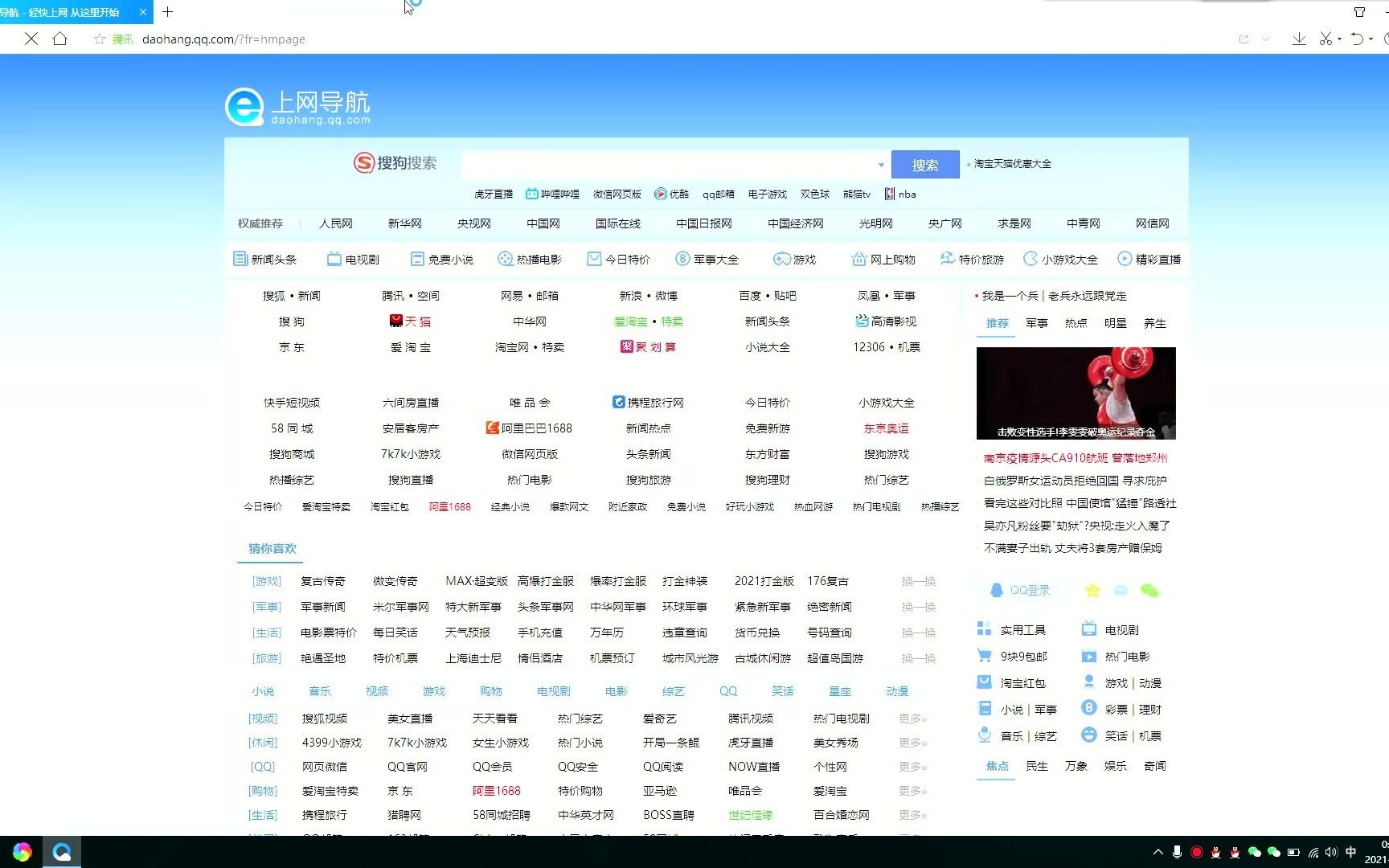Viewport: 1389px width, 868px height.
Task: Select 猜你喜欢 section tab
Action: tap(272, 548)
